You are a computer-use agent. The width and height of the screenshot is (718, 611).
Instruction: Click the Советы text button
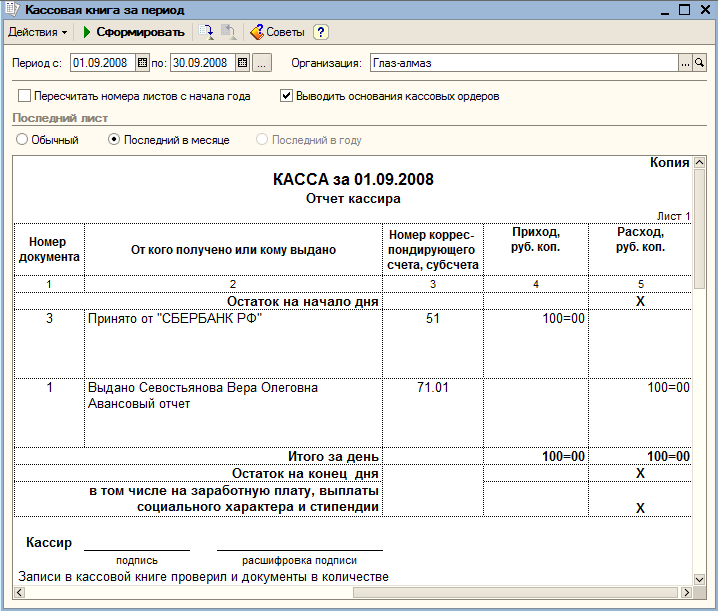[285, 32]
